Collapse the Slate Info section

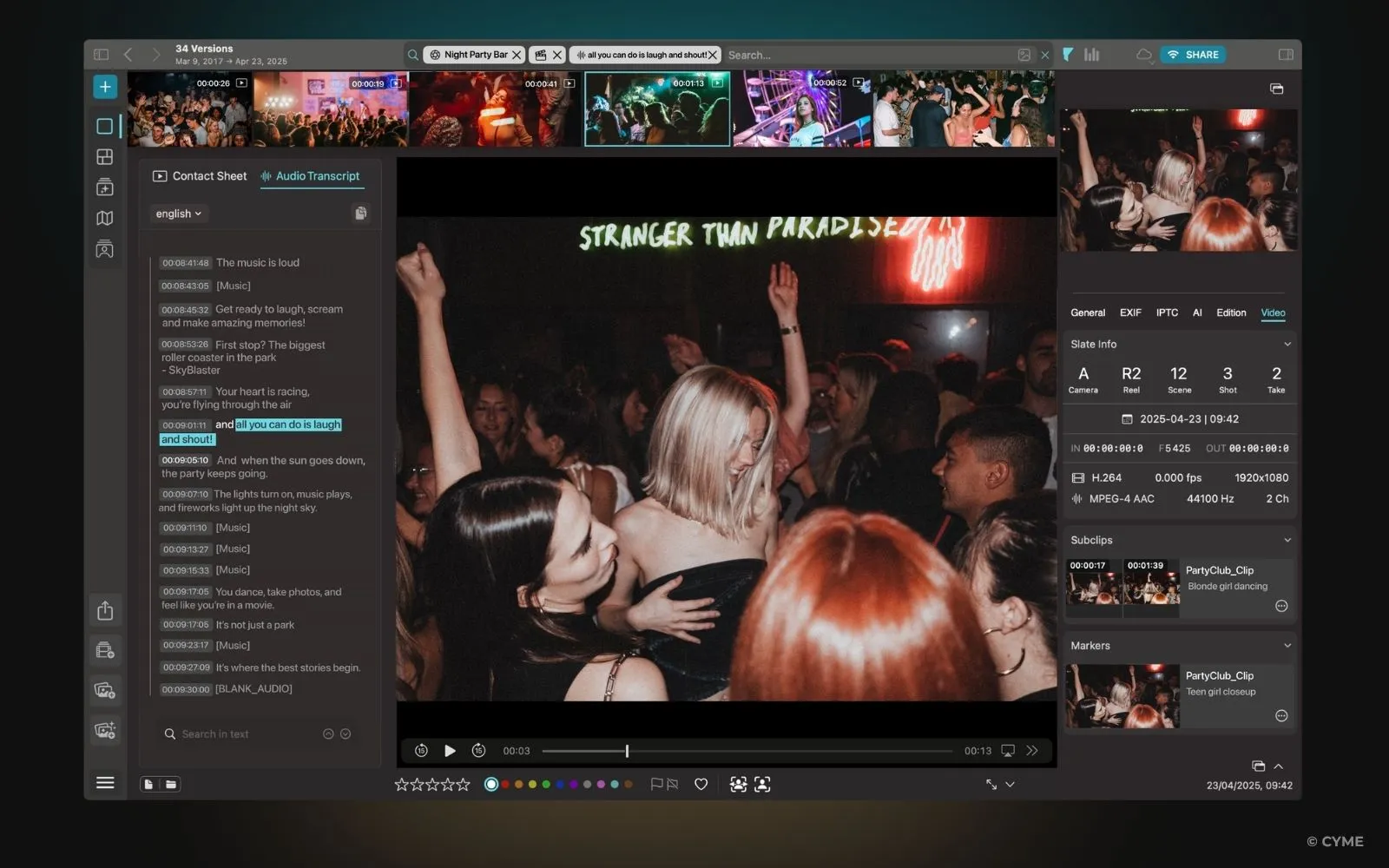coord(1287,345)
